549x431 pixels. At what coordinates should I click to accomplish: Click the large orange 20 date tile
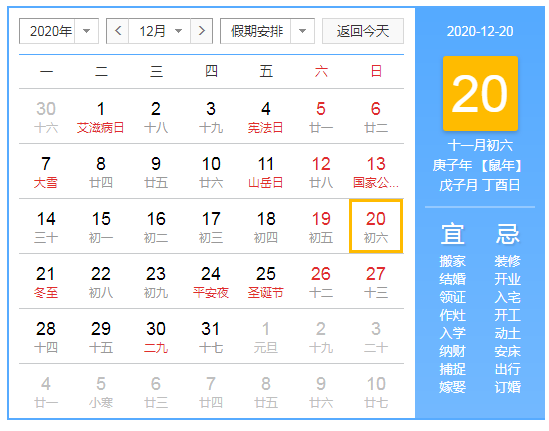[480, 93]
